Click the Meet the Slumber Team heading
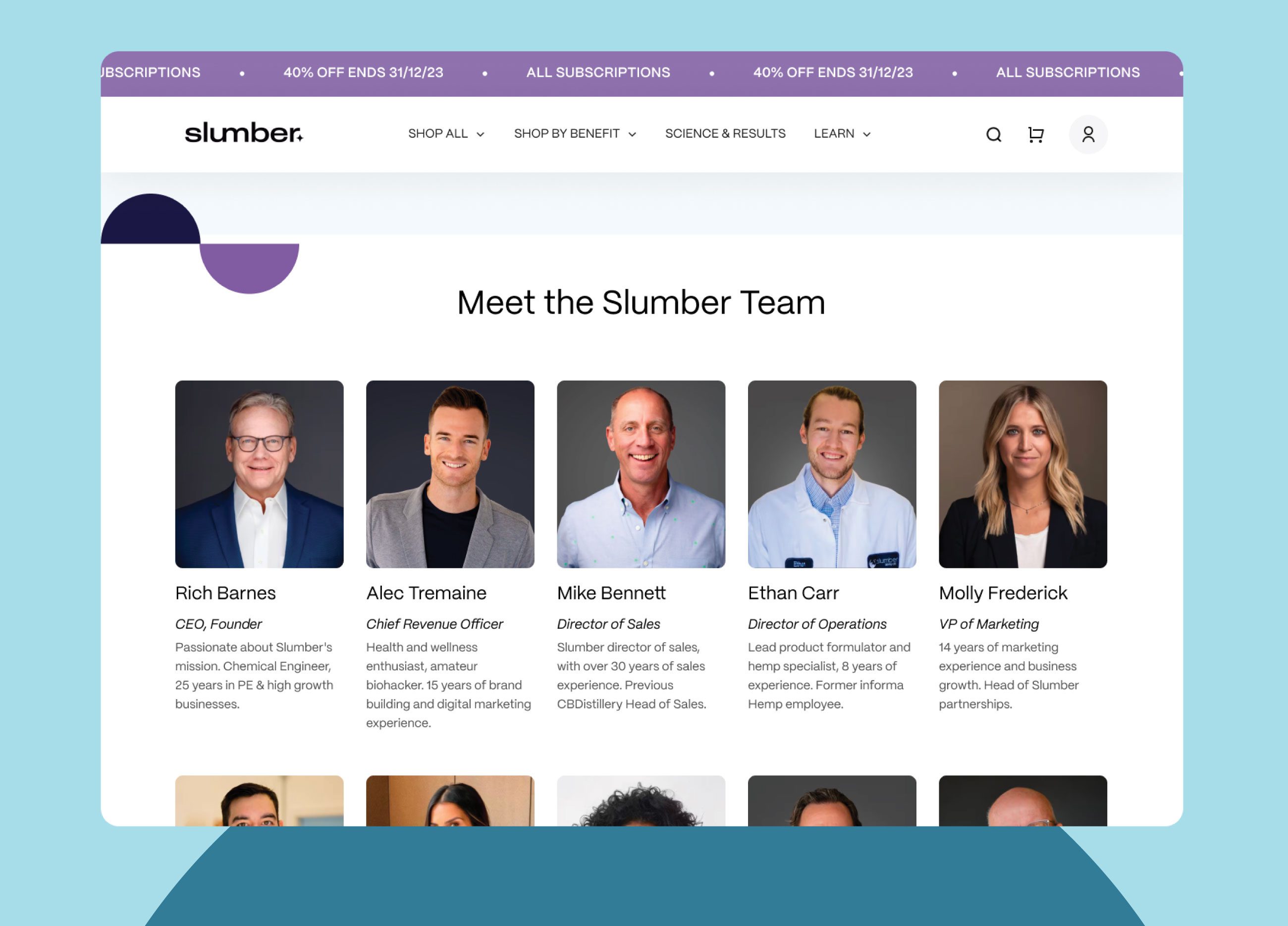 click(x=641, y=302)
